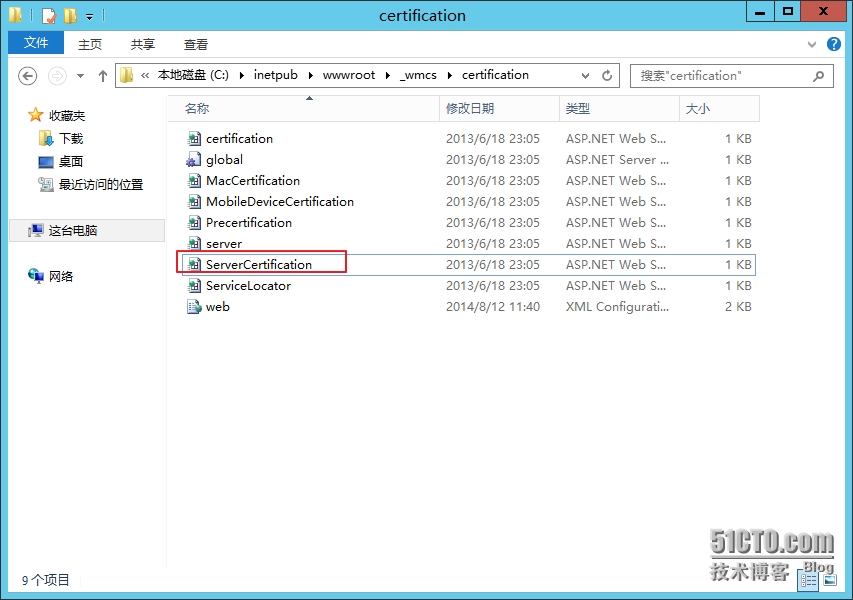The width and height of the screenshot is (853, 600).
Task: Open the recent locations dropdown arrow
Action: [x=80, y=76]
